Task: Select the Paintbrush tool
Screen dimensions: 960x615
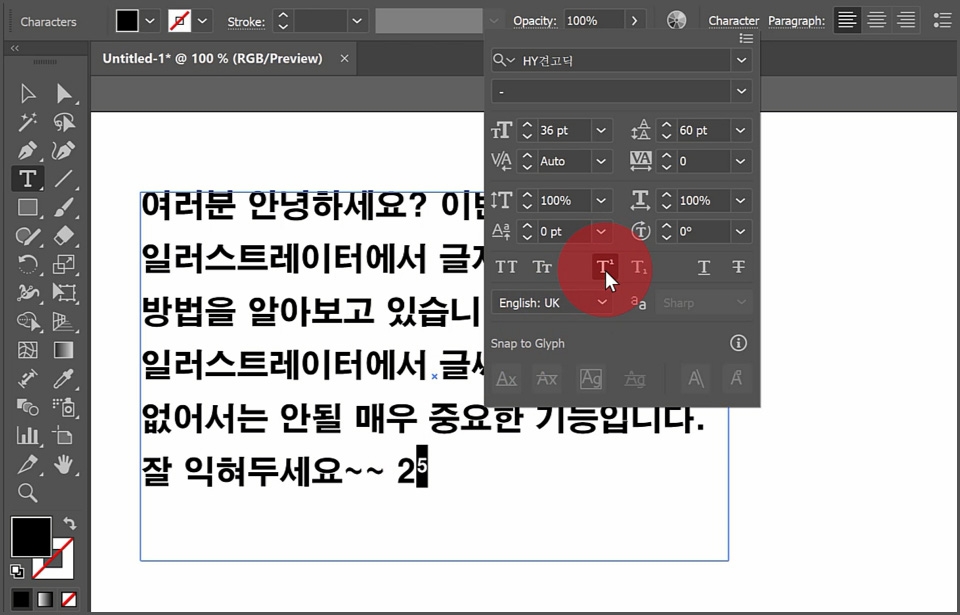Action: coord(64,208)
